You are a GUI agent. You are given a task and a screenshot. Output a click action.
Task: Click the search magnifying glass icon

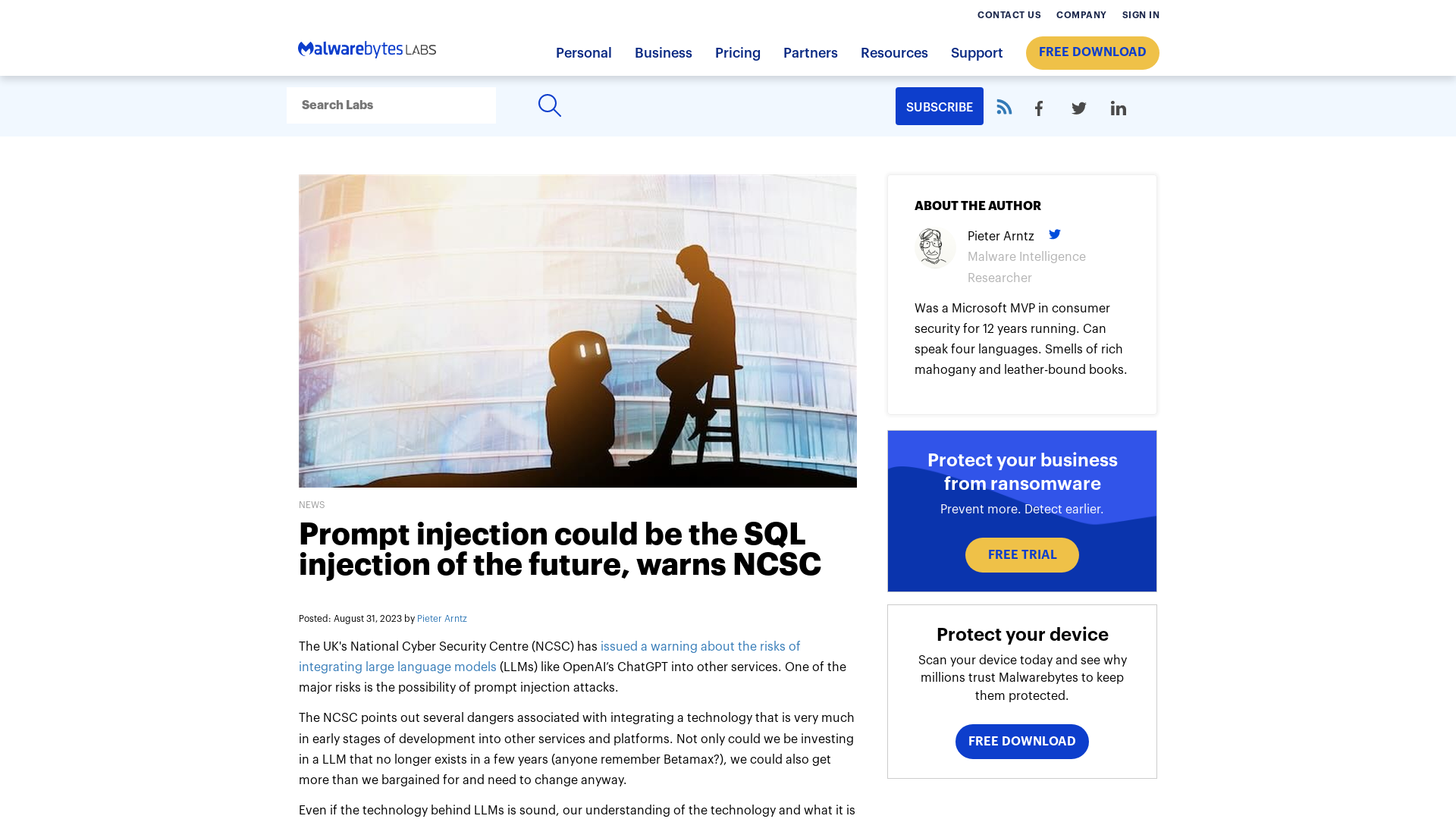tap(550, 105)
